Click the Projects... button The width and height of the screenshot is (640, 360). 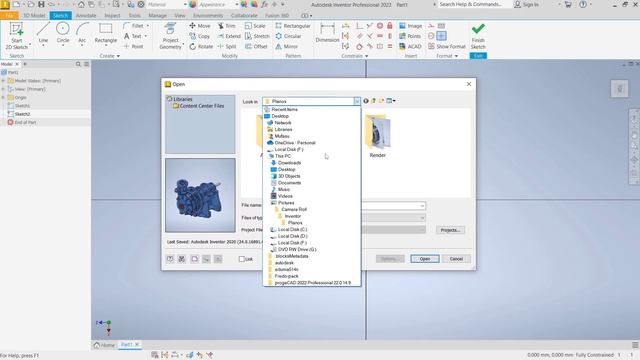pos(450,230)
